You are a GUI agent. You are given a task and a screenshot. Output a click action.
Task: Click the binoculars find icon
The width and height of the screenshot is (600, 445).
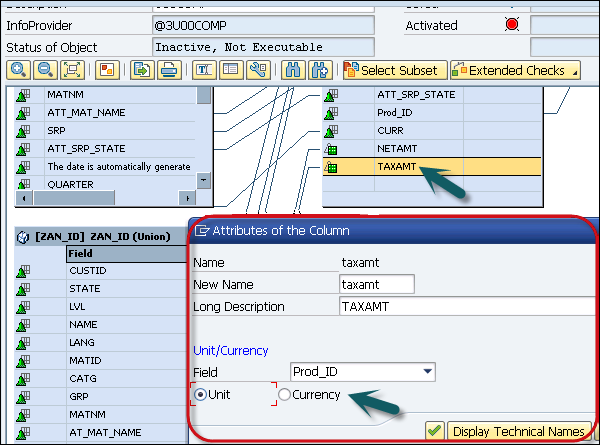294,70
